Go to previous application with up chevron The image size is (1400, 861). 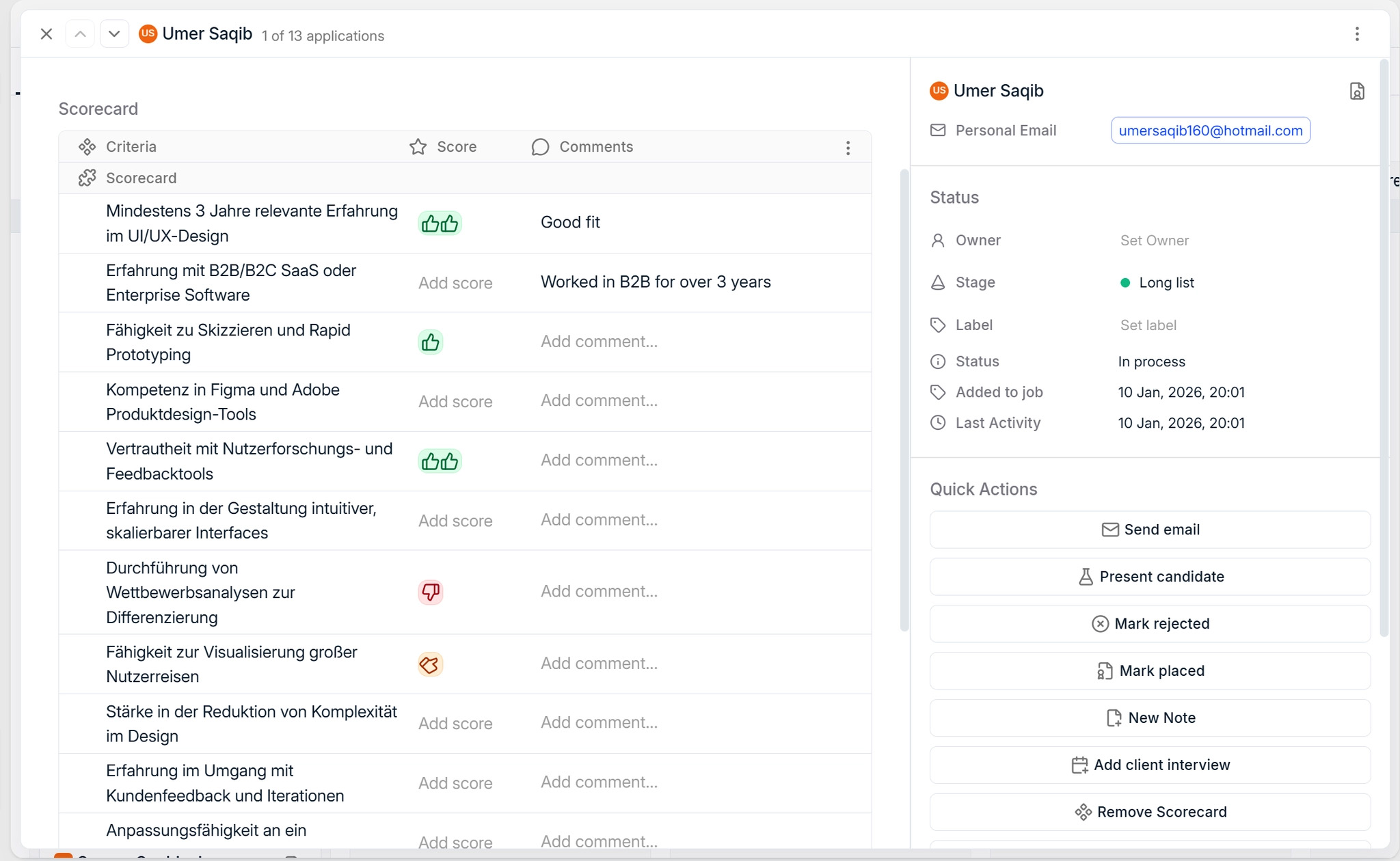pos(80,34)
